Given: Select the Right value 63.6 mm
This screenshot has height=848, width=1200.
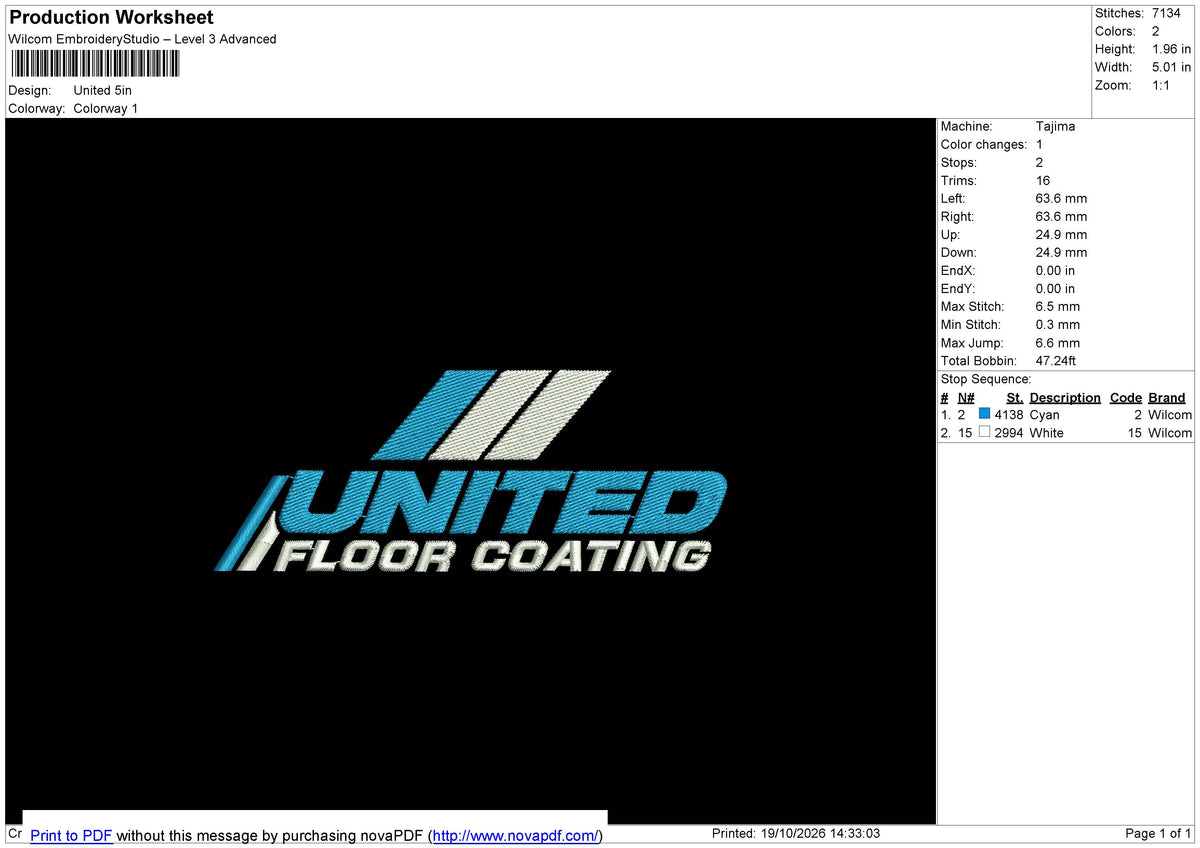Looking at the screenshot, I should (1061, 216).
